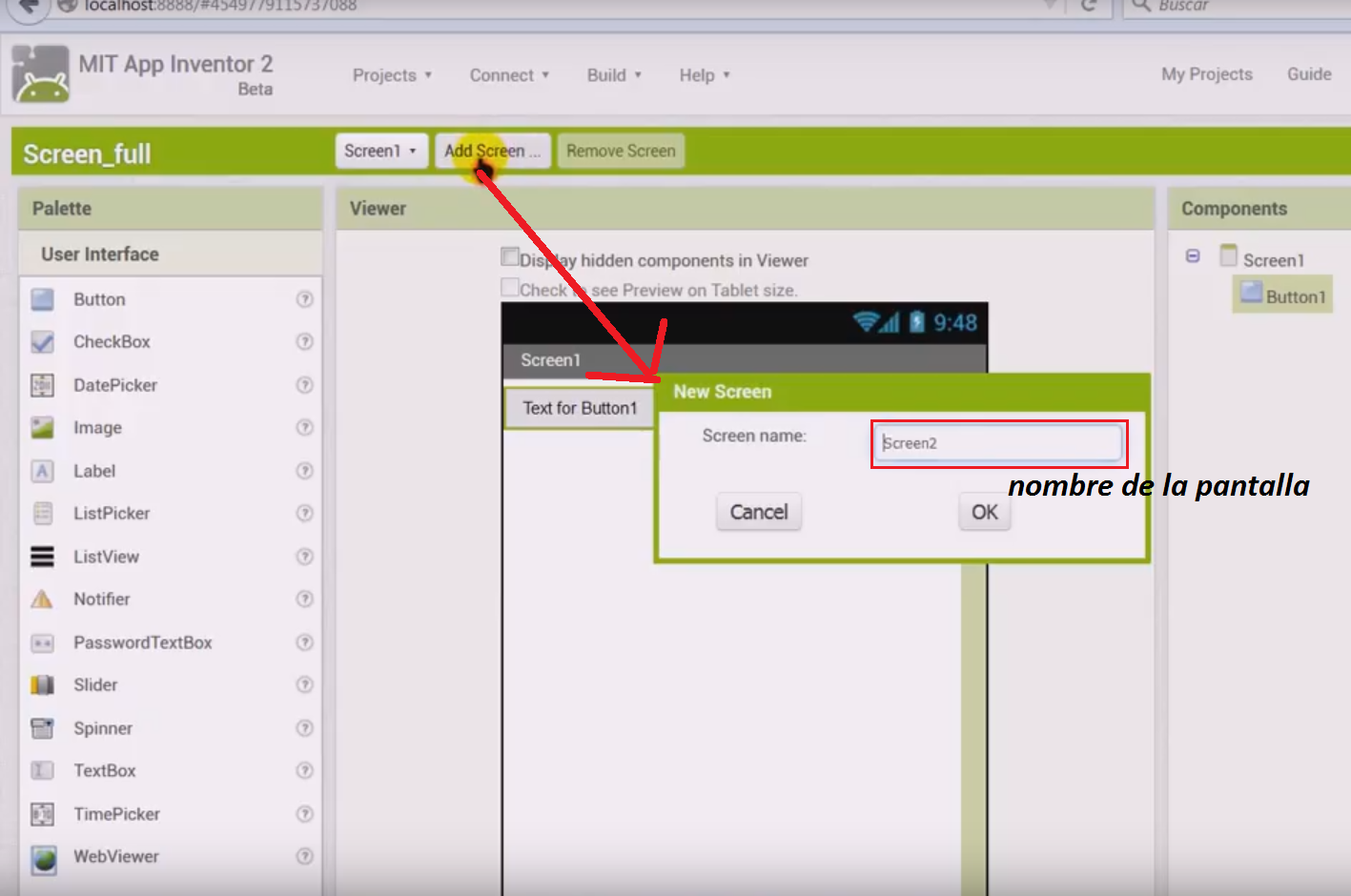This screenshot has width=1351, height=896.
Task: Select the WebViewer component icon
Action: (43, 856)
